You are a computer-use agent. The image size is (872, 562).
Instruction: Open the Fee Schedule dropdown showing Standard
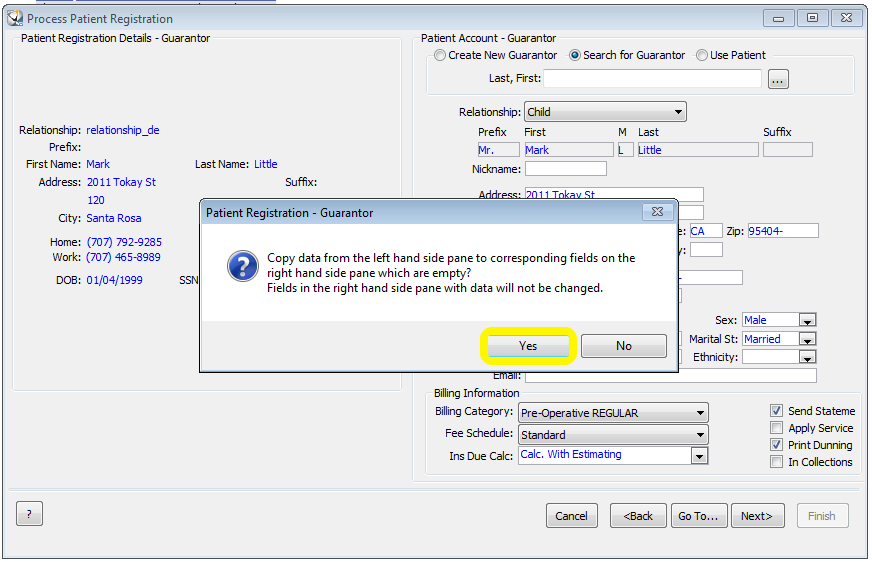613,435
